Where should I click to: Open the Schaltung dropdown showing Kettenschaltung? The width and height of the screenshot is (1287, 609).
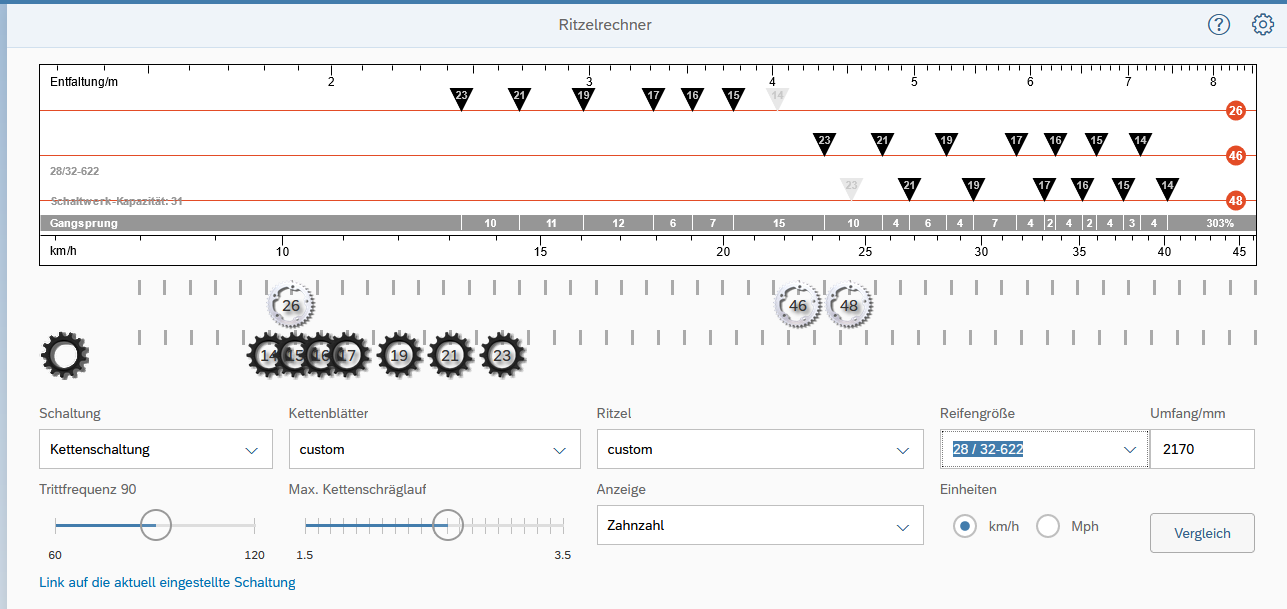pyautogui.click(x=155, y=449)
